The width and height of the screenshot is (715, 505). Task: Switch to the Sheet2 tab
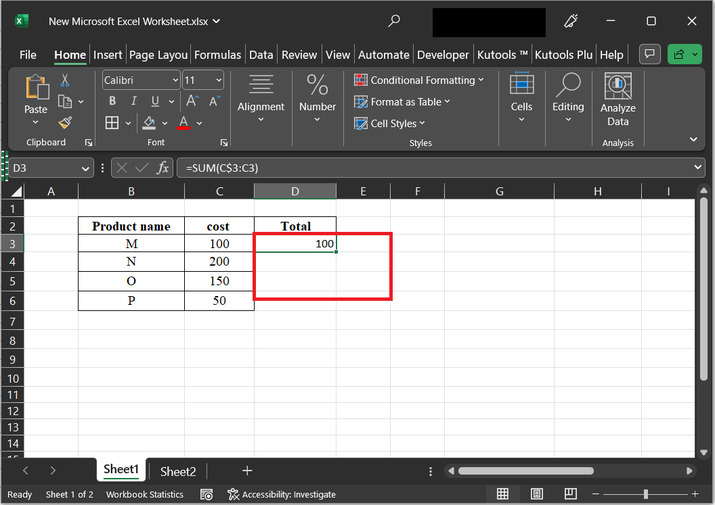178,471
